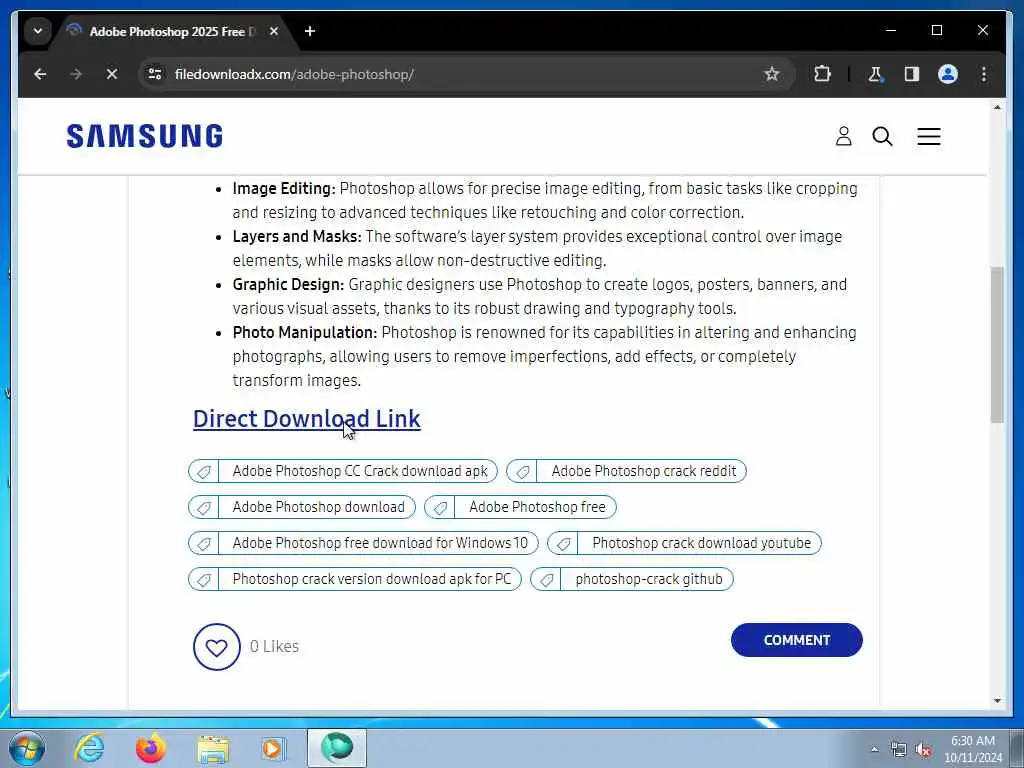This screenshot has width=1024, height=768.
Task: Select tag Adobe Photoshop CC Crack download apk
Action: 343,471
